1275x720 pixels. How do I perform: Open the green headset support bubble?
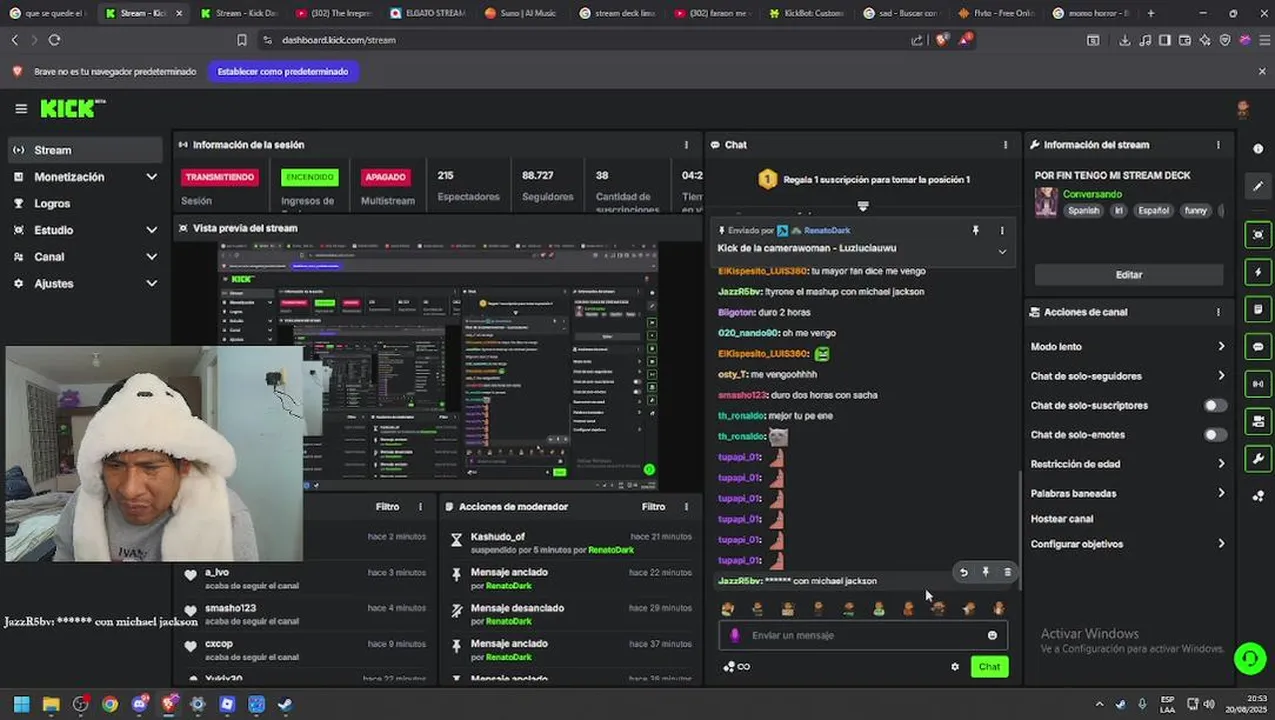coord(1249,658)
